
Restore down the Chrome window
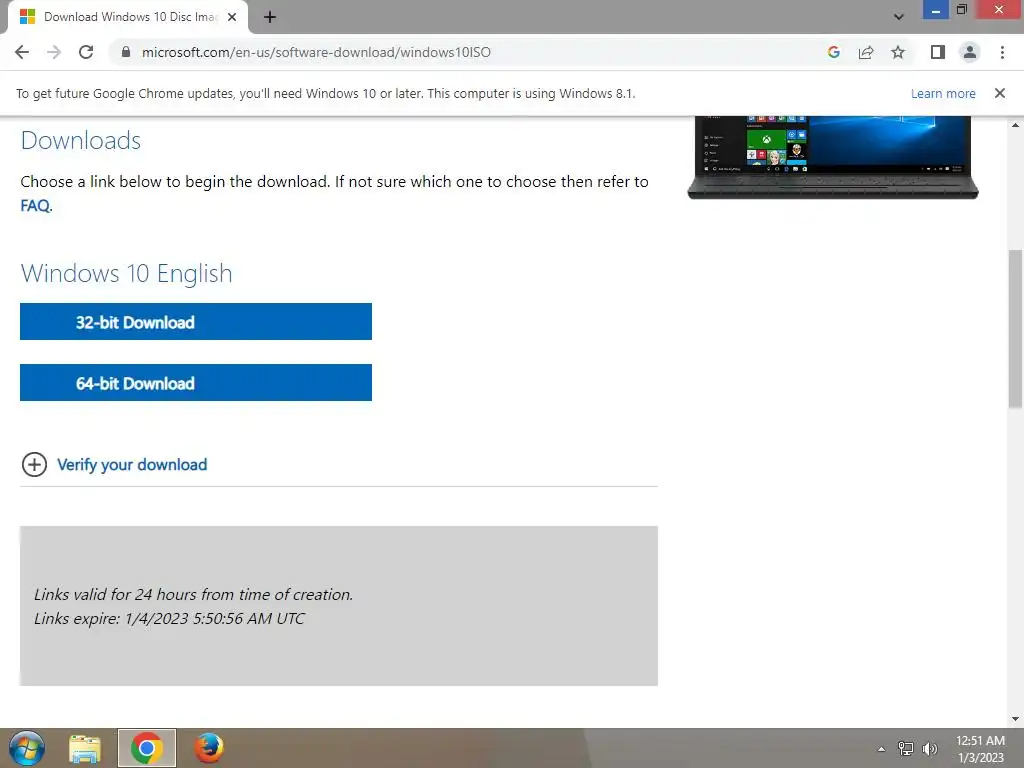tap(961, 10)
